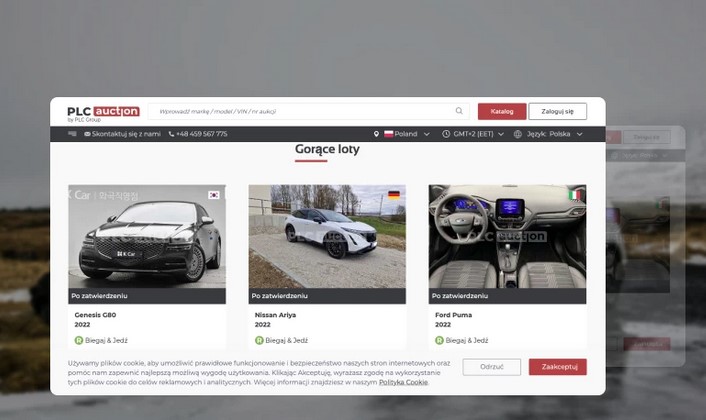The width and height of the screenshot is (706, 420).
Task: Expand the Poland country dropdown
Action: [x=407, y=134]
